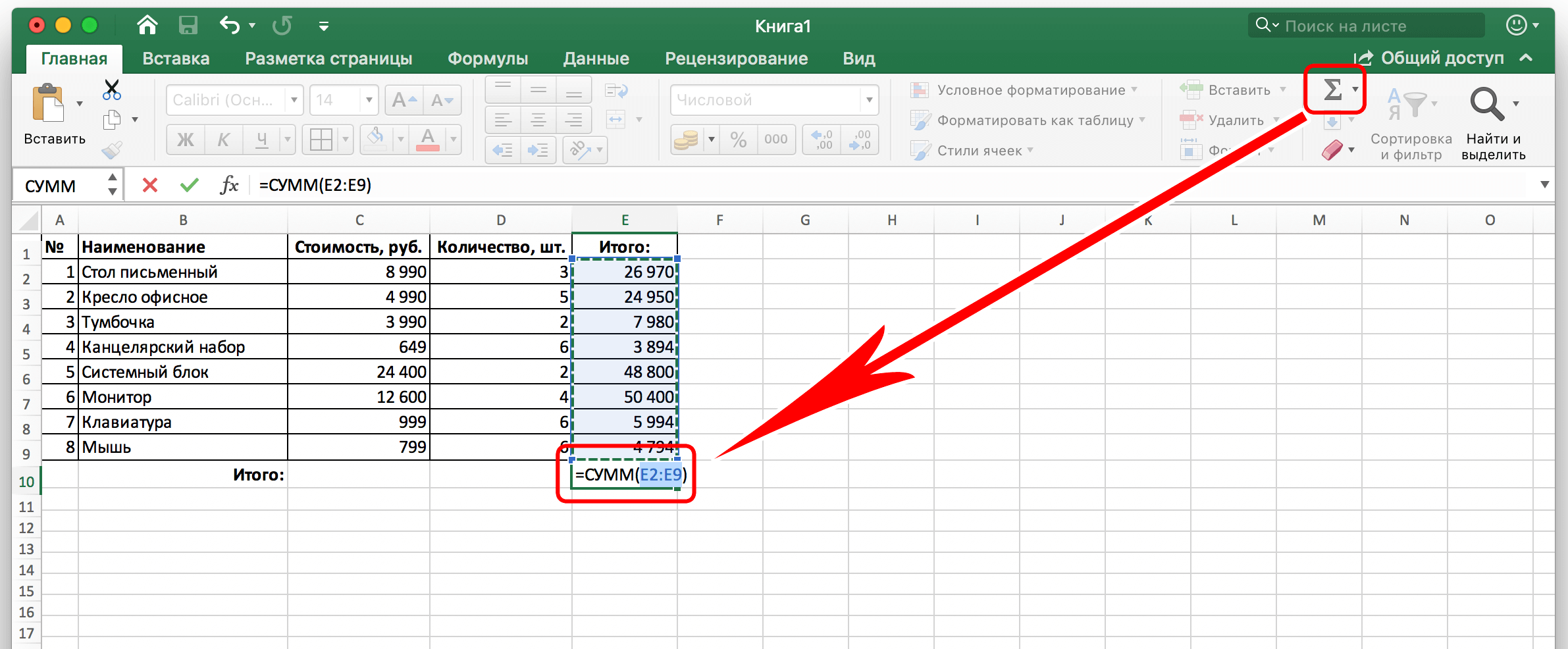The width and height of the screenshot is (1568, 649).
Task: Open the font size 14 dropdown
Action: (x=369, y=100)
